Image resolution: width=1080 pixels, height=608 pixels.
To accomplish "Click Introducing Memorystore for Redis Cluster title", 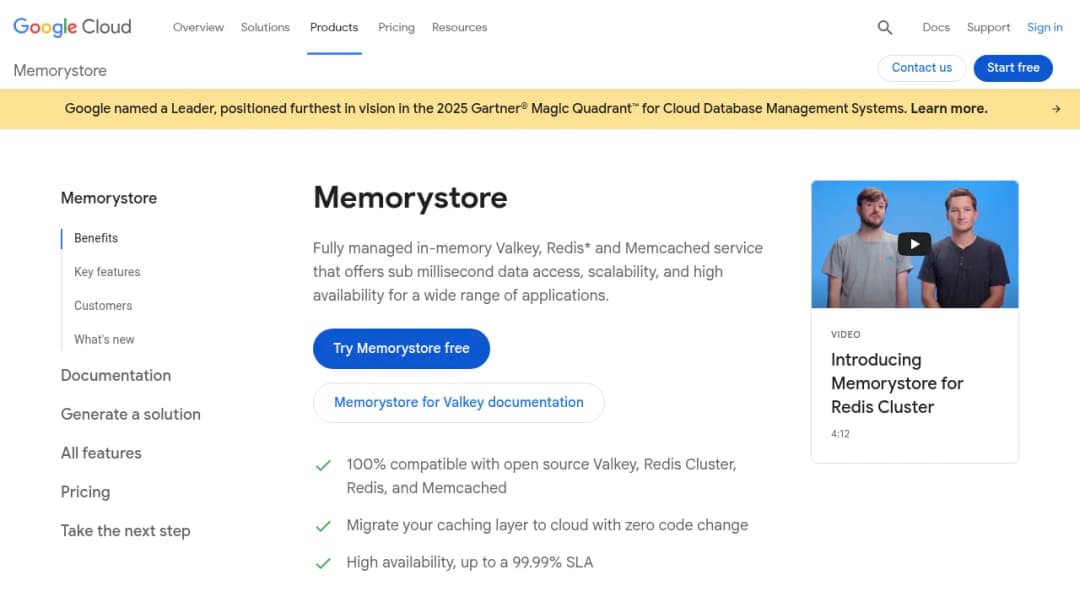I will (x=897, y=384).
